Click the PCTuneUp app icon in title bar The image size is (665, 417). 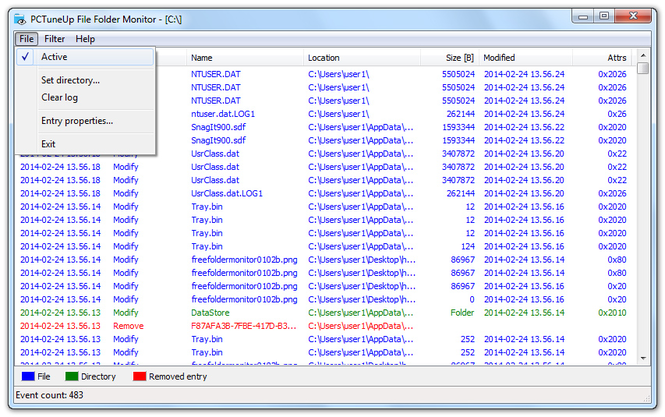(x=20, y=20)
